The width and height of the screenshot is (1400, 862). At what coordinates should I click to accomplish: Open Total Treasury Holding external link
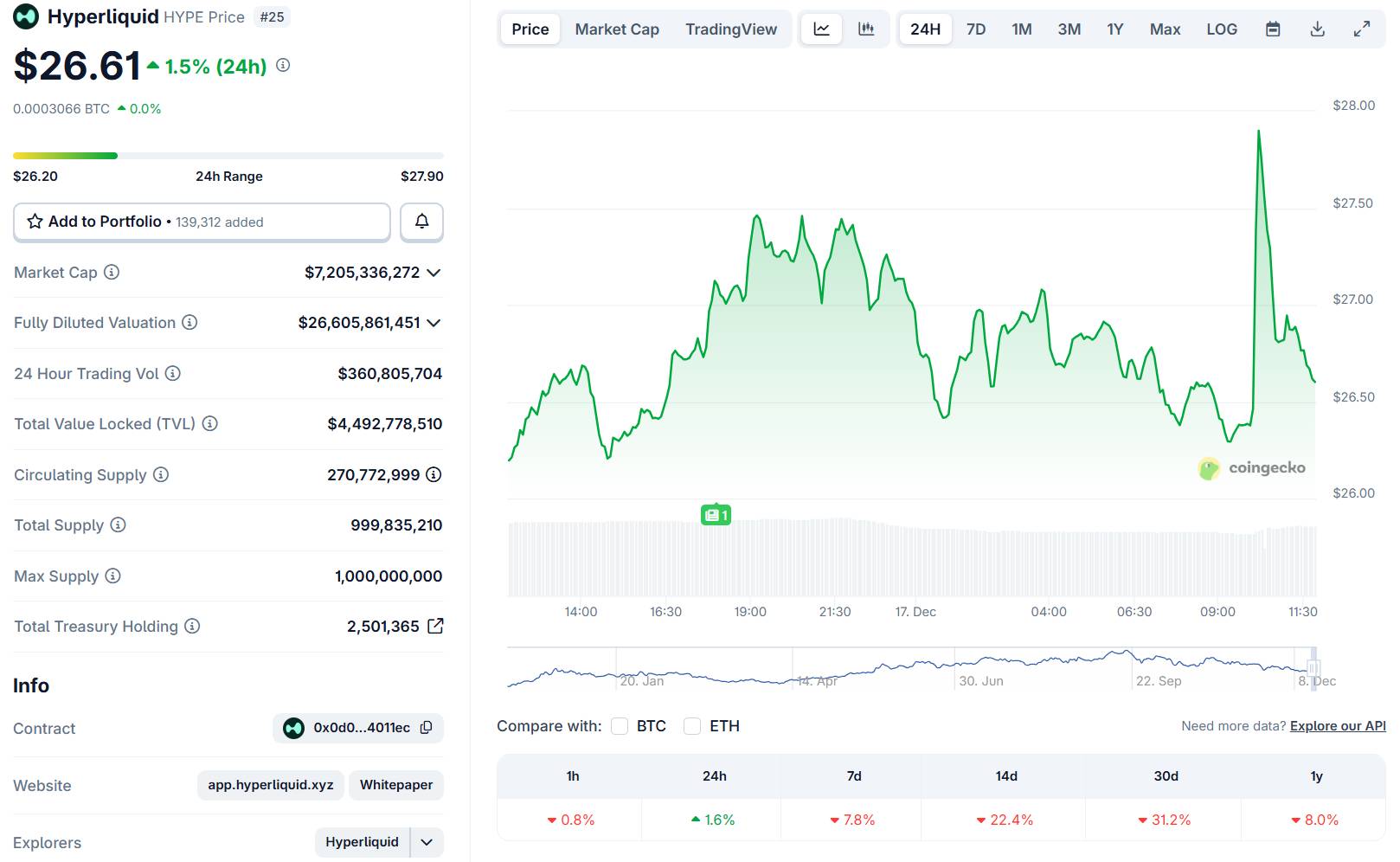pyautogui.click(x=436, y=626)
